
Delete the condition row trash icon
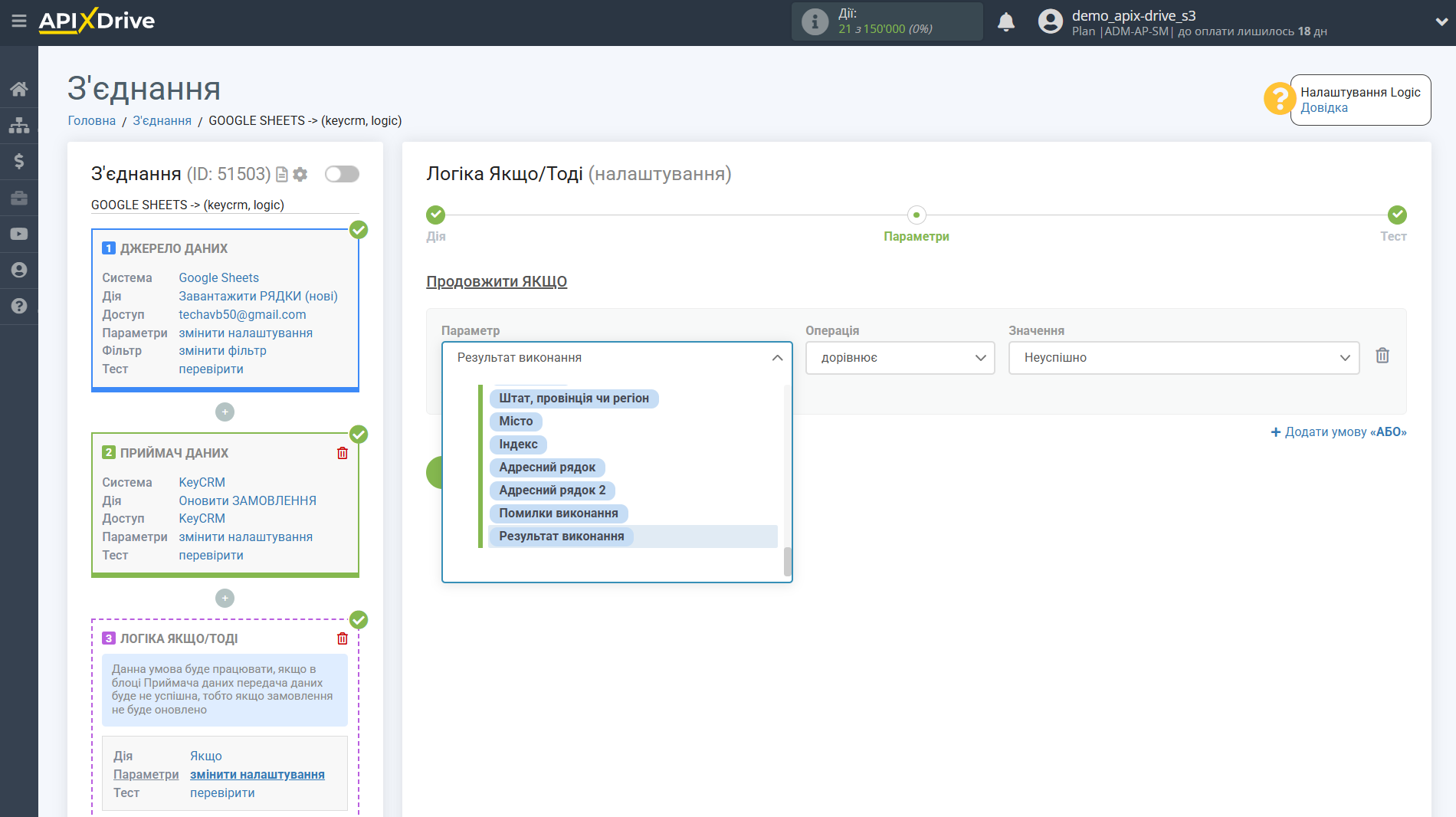pyautogui.click(x=1382, y=356)
